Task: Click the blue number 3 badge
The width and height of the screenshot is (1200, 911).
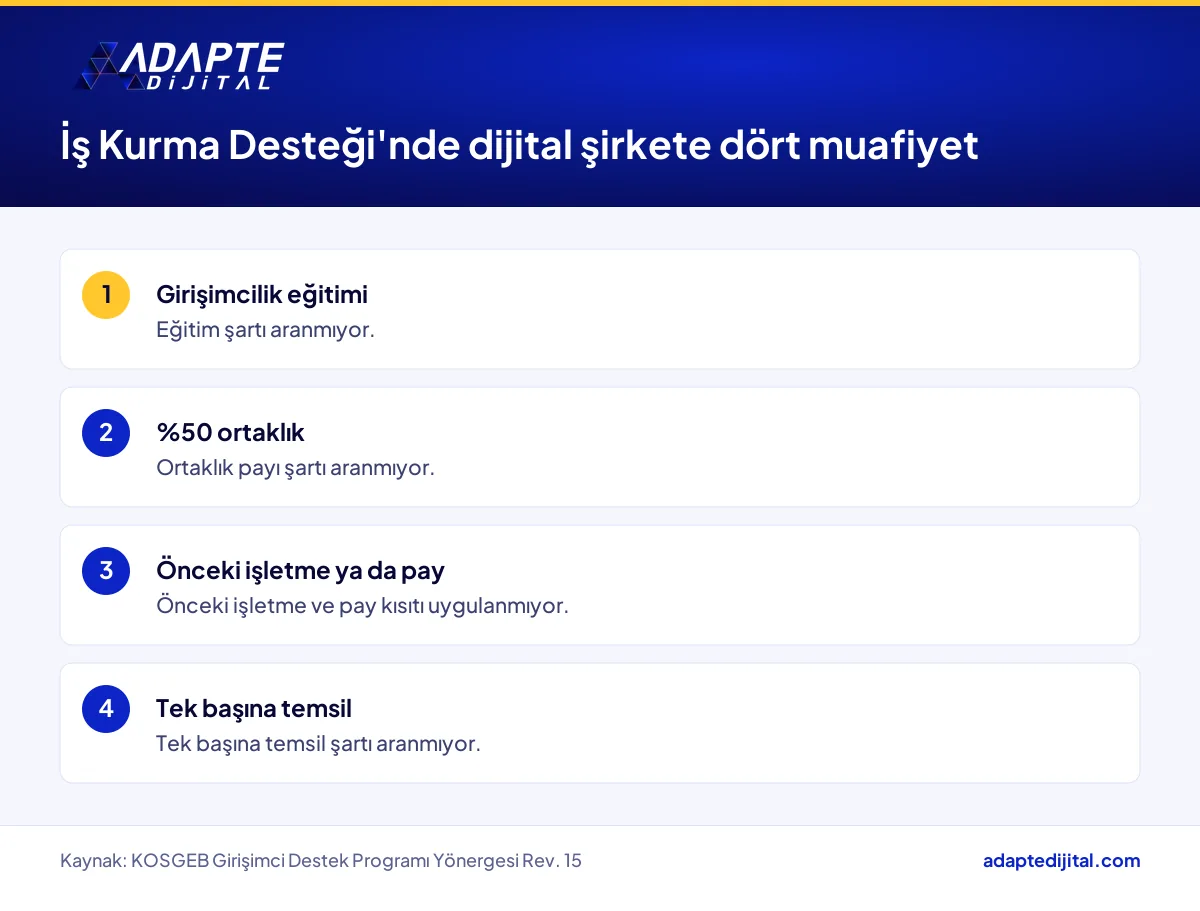Action: (106, 571)
